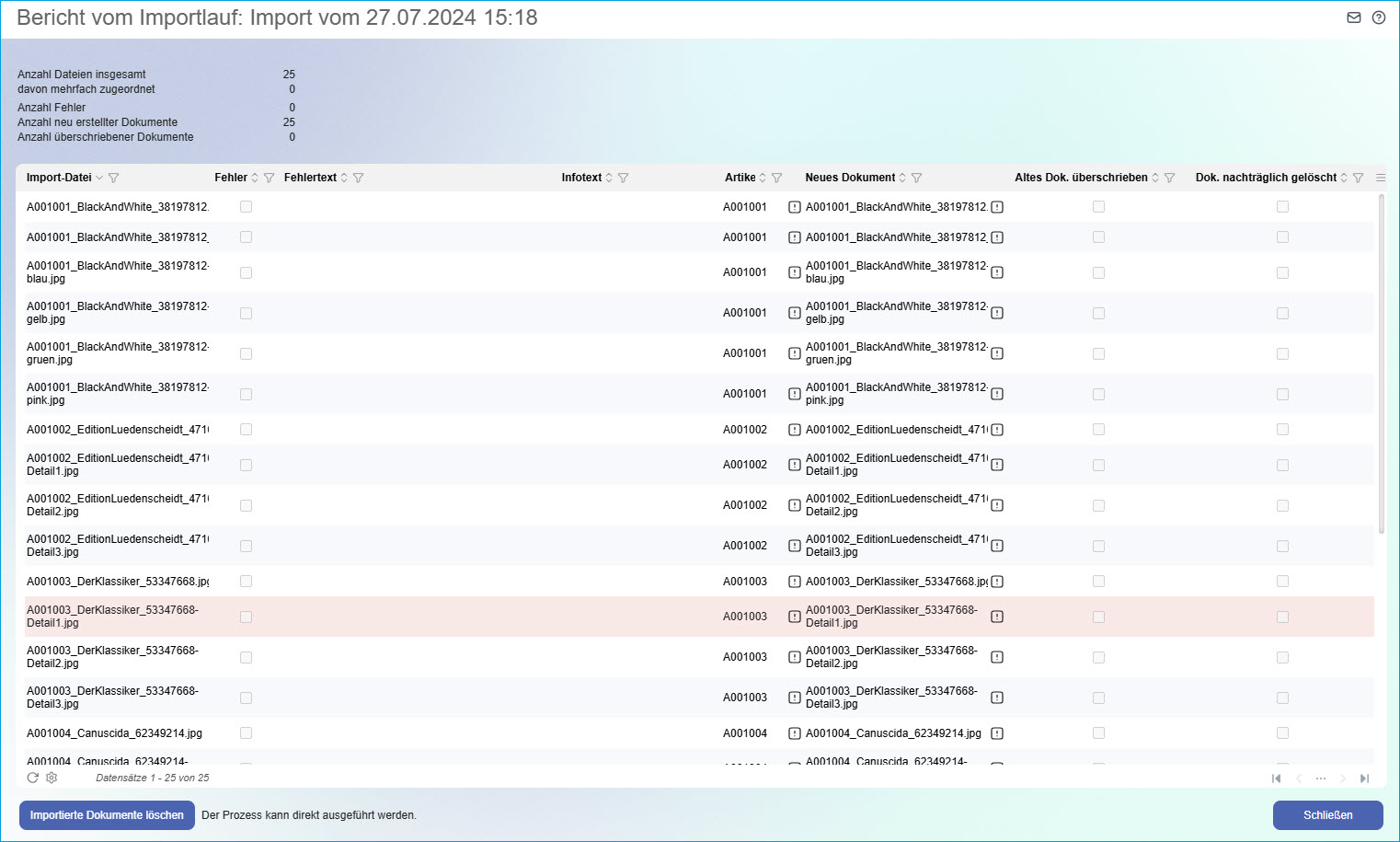
Task: Click the refresh icon below the table
Action: (33, 778)
